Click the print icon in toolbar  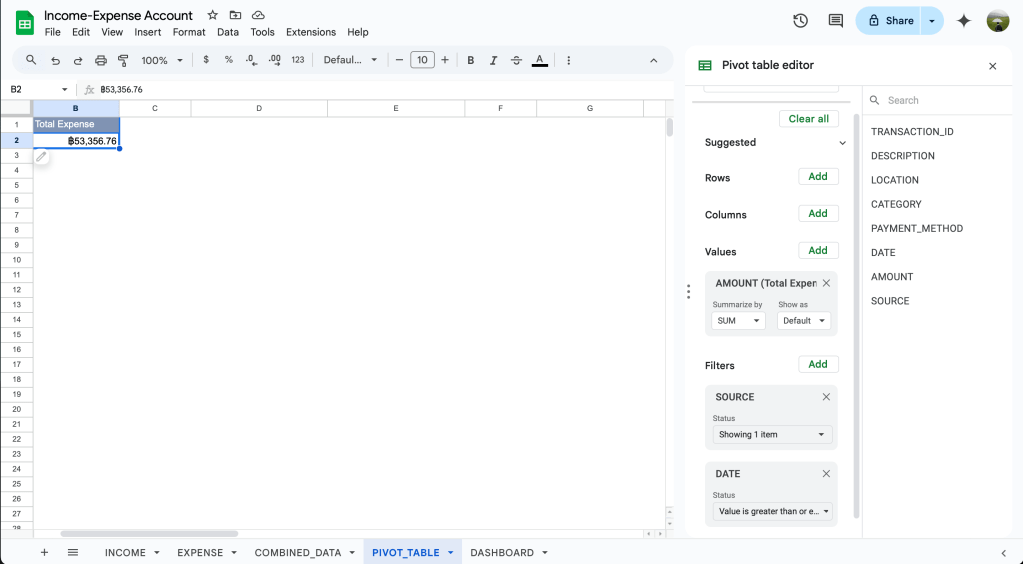(101, 60)
